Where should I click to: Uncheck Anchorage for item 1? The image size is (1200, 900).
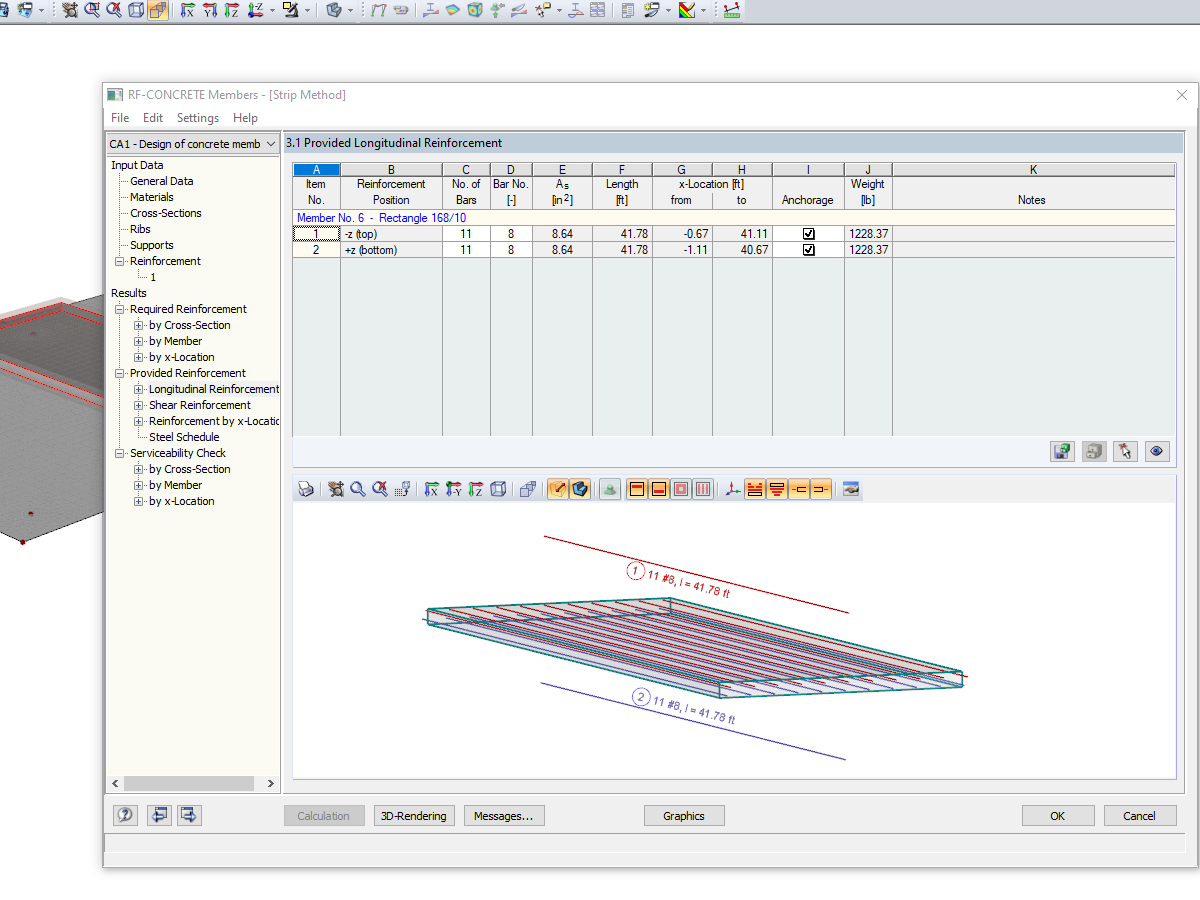808,232
